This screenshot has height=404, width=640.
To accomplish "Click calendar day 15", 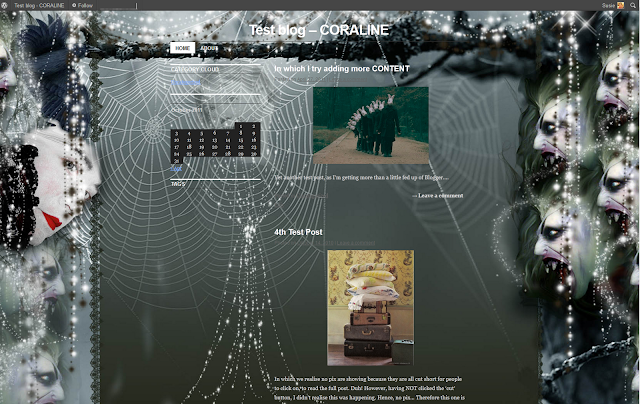I will click(241, 140).
